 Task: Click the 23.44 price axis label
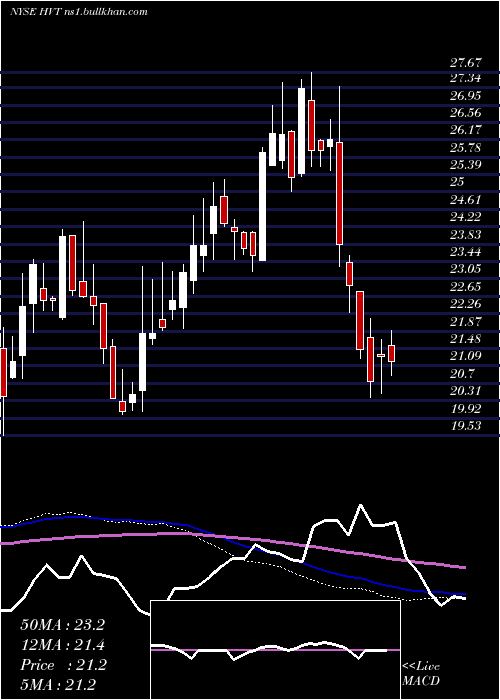(466, 252)
